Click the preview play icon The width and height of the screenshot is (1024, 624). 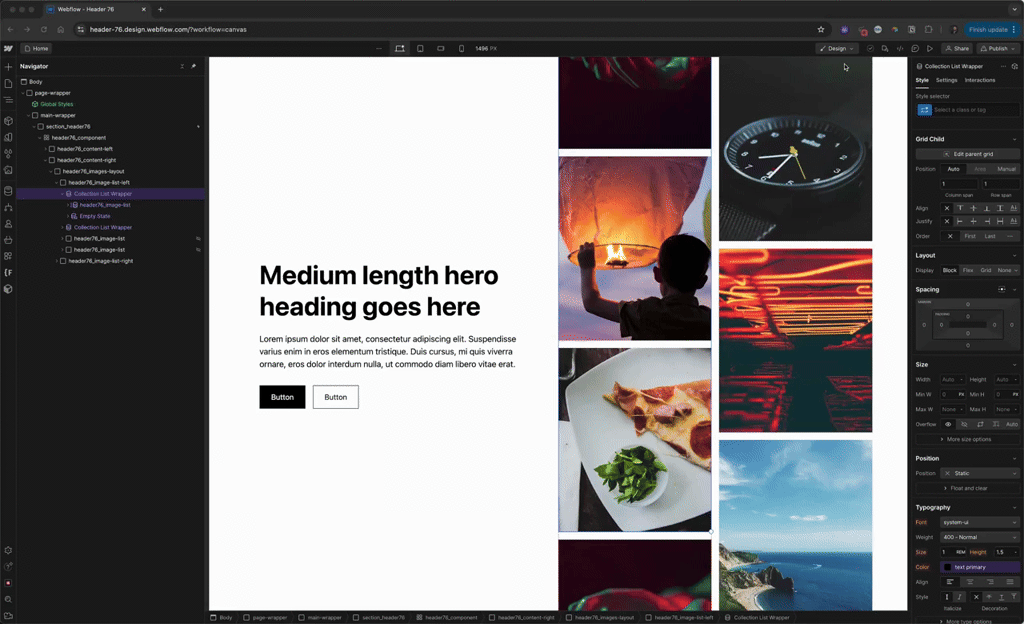pos(930,48)
